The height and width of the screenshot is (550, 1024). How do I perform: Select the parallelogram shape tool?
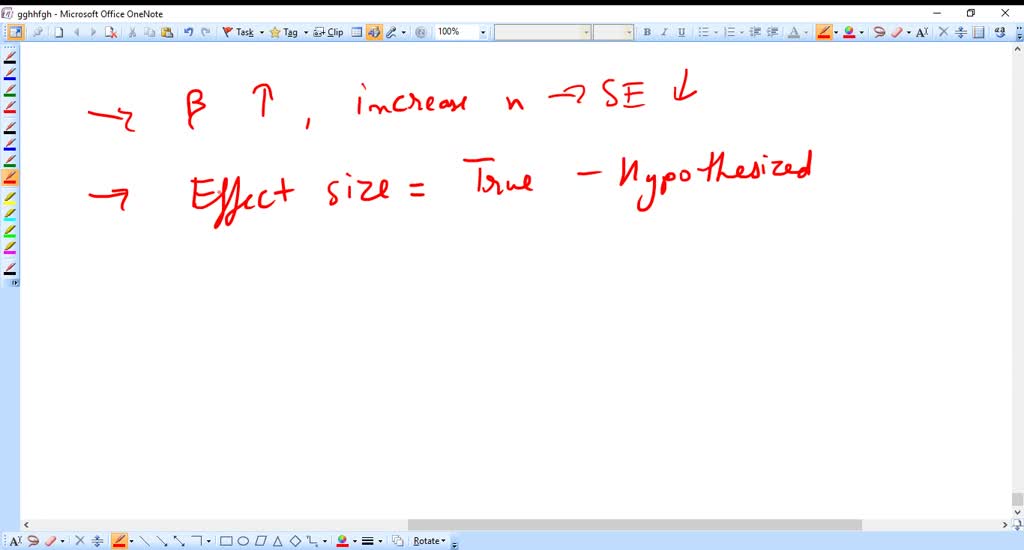tap(261, 541)
